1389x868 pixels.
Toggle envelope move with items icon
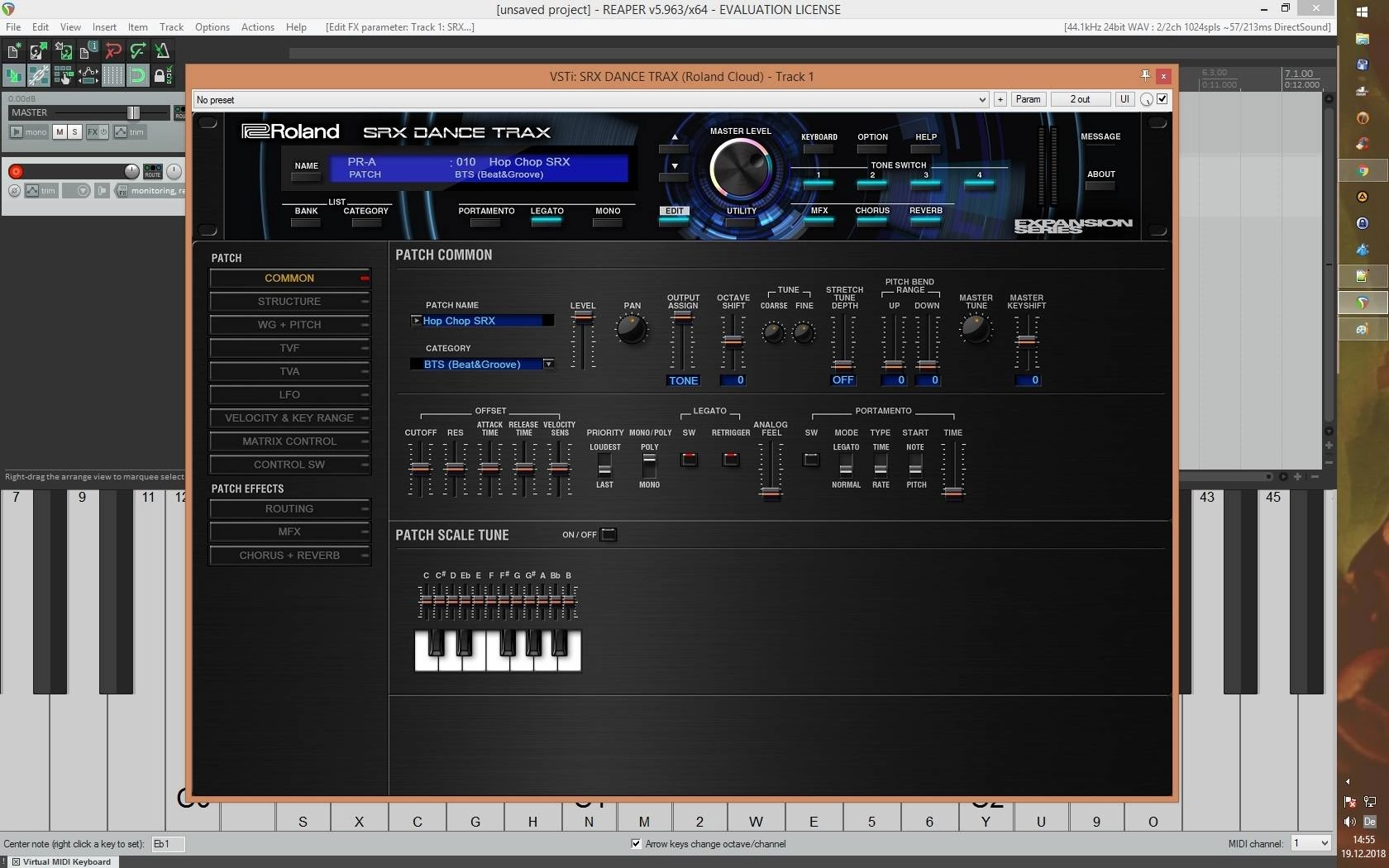click(88, 76)
